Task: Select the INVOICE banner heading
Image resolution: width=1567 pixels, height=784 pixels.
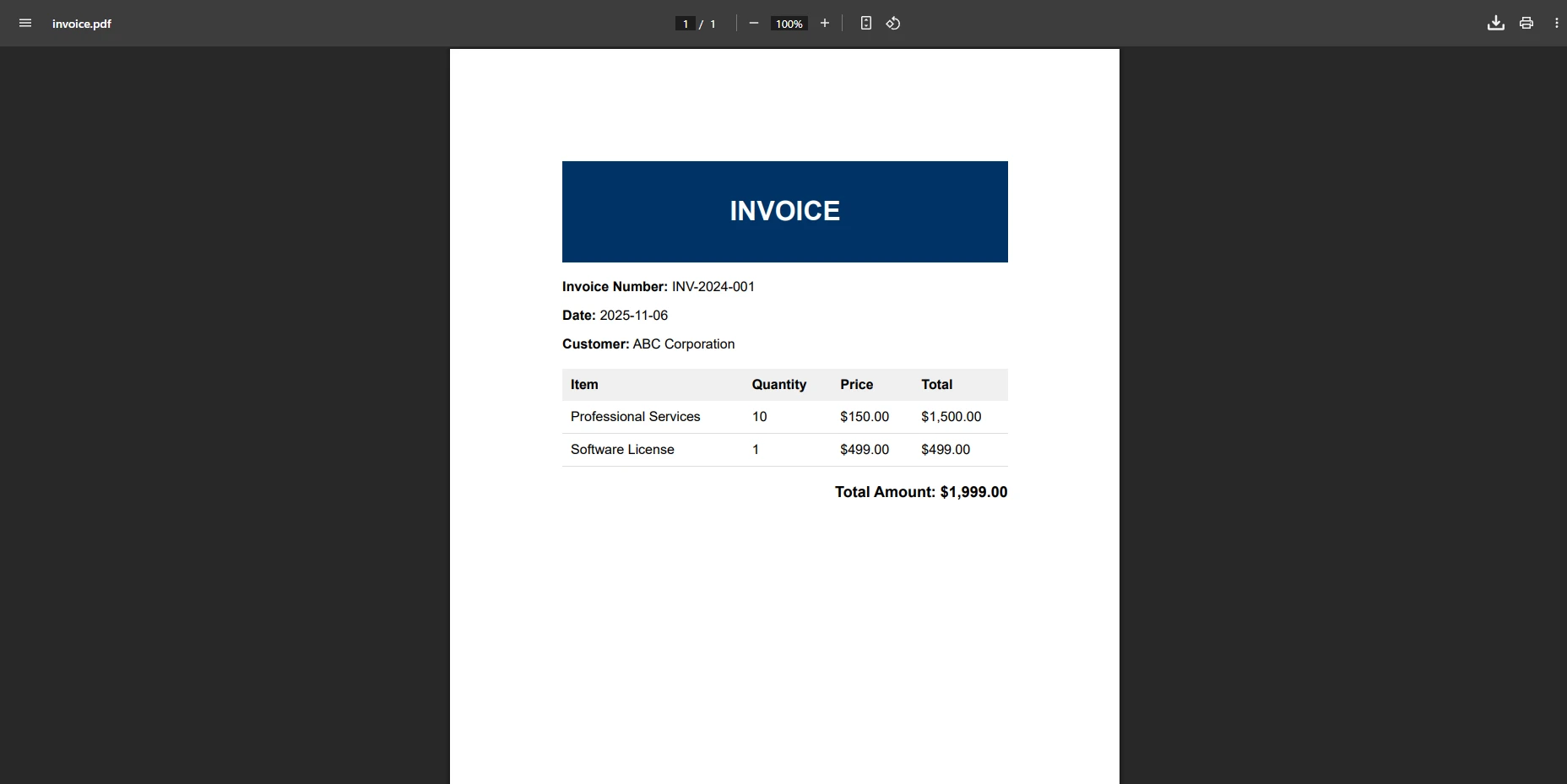Action: pyautogui.click(x=784, y=211)
